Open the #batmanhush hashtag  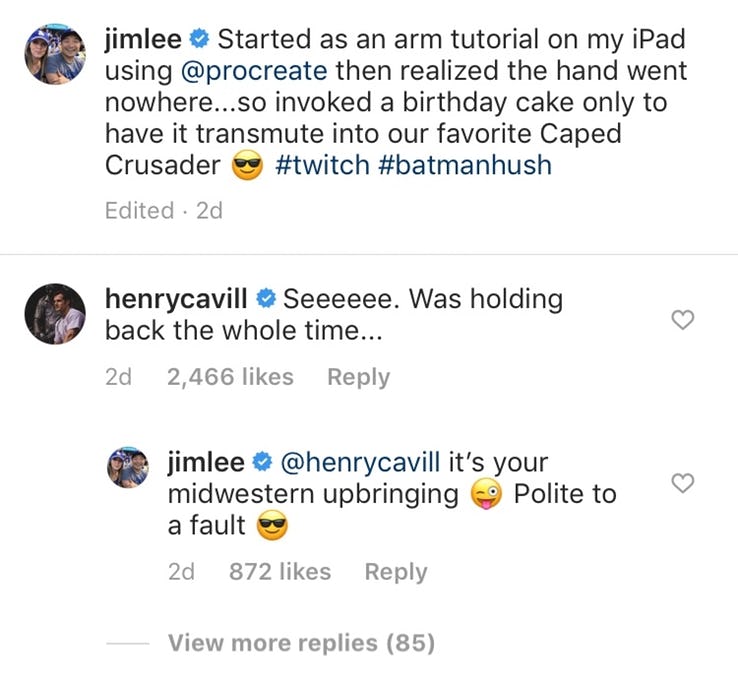(465, 165)
